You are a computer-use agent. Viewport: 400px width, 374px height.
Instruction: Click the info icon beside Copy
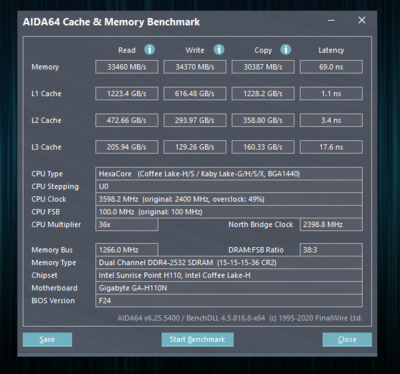(286, 50)
